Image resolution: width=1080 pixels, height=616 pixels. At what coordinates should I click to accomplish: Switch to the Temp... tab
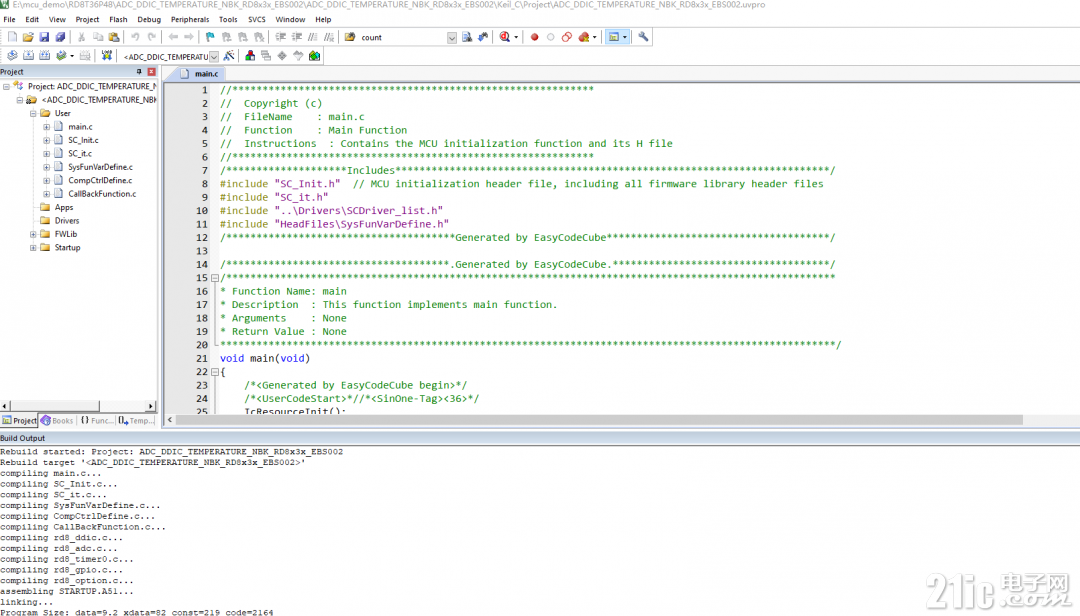click(x=136, y=420)
